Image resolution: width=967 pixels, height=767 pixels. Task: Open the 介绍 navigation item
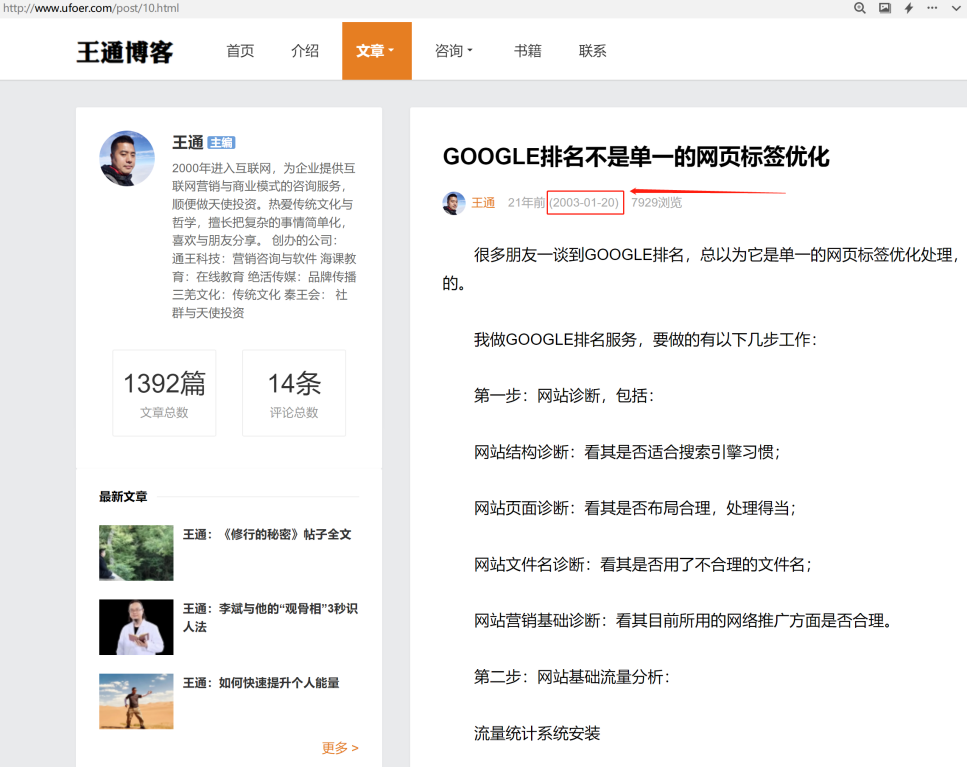pos(305,51)
